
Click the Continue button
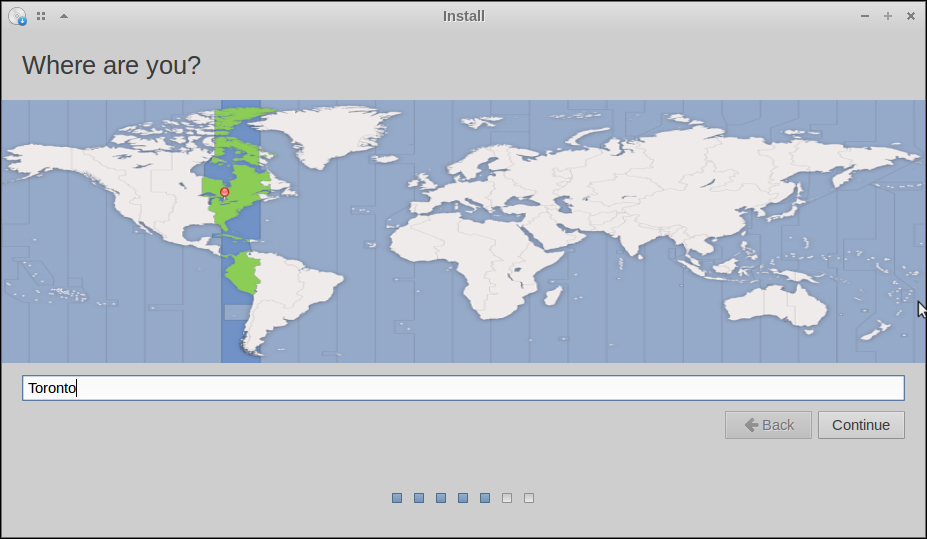point(861,425)
